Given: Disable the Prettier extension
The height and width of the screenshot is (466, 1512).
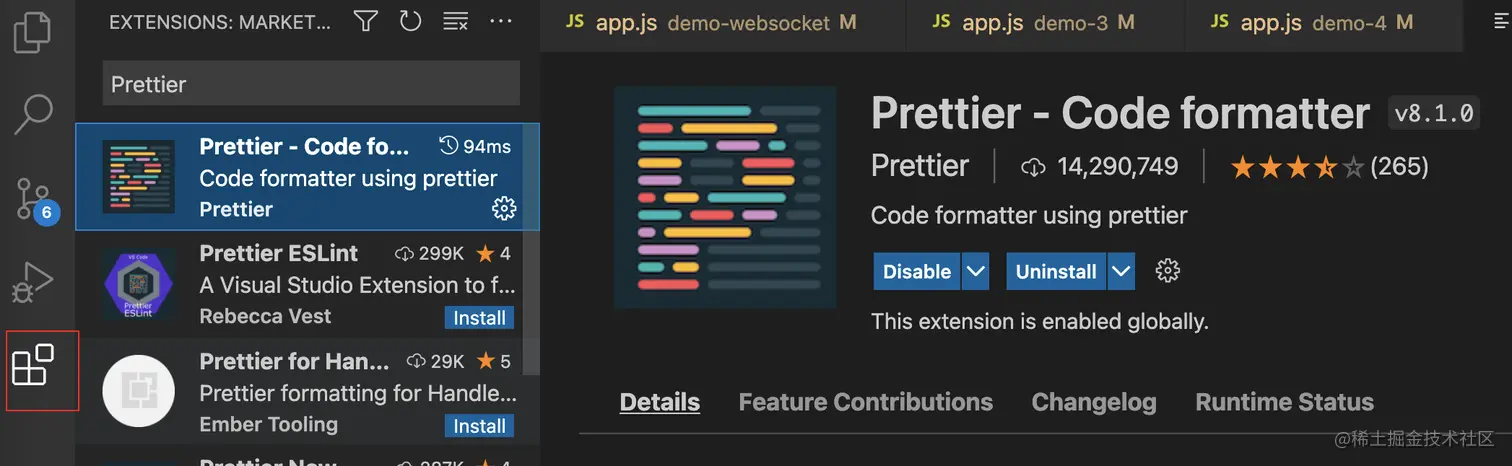Looking at the screenshot, I should 917,271.
